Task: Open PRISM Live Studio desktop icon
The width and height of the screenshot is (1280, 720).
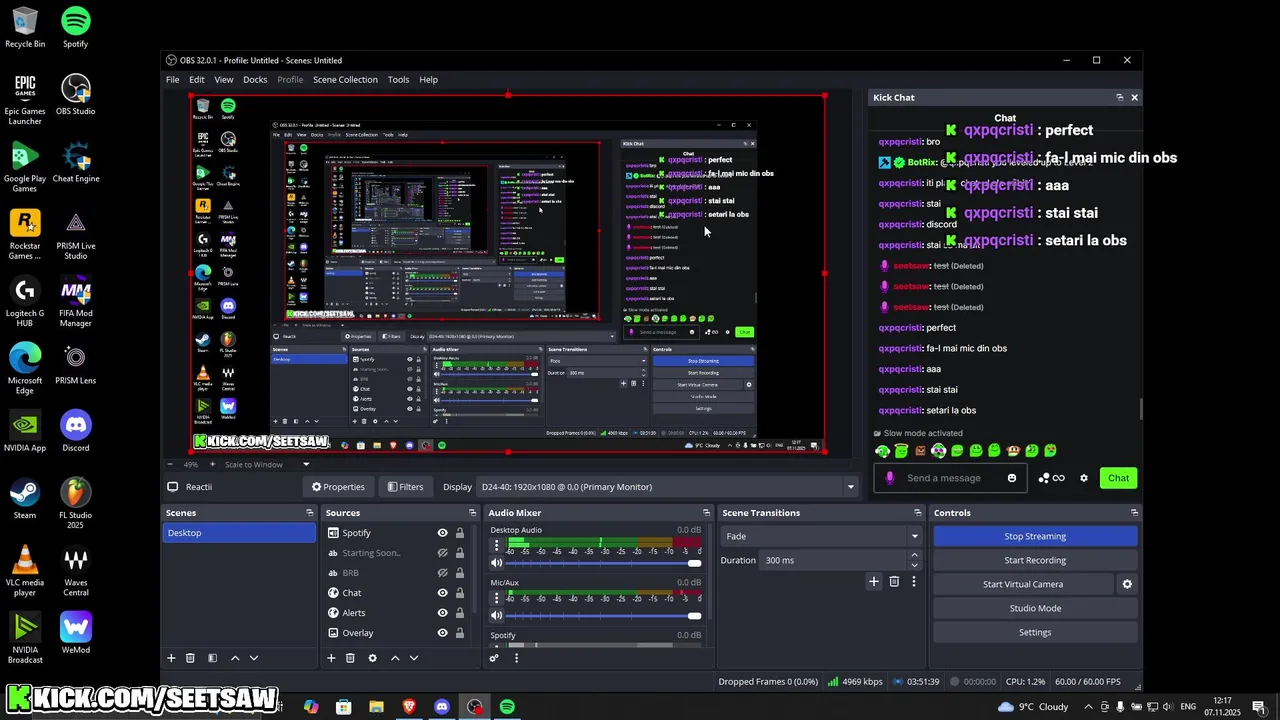Action: pyautogui.click(x=75, y=235)
